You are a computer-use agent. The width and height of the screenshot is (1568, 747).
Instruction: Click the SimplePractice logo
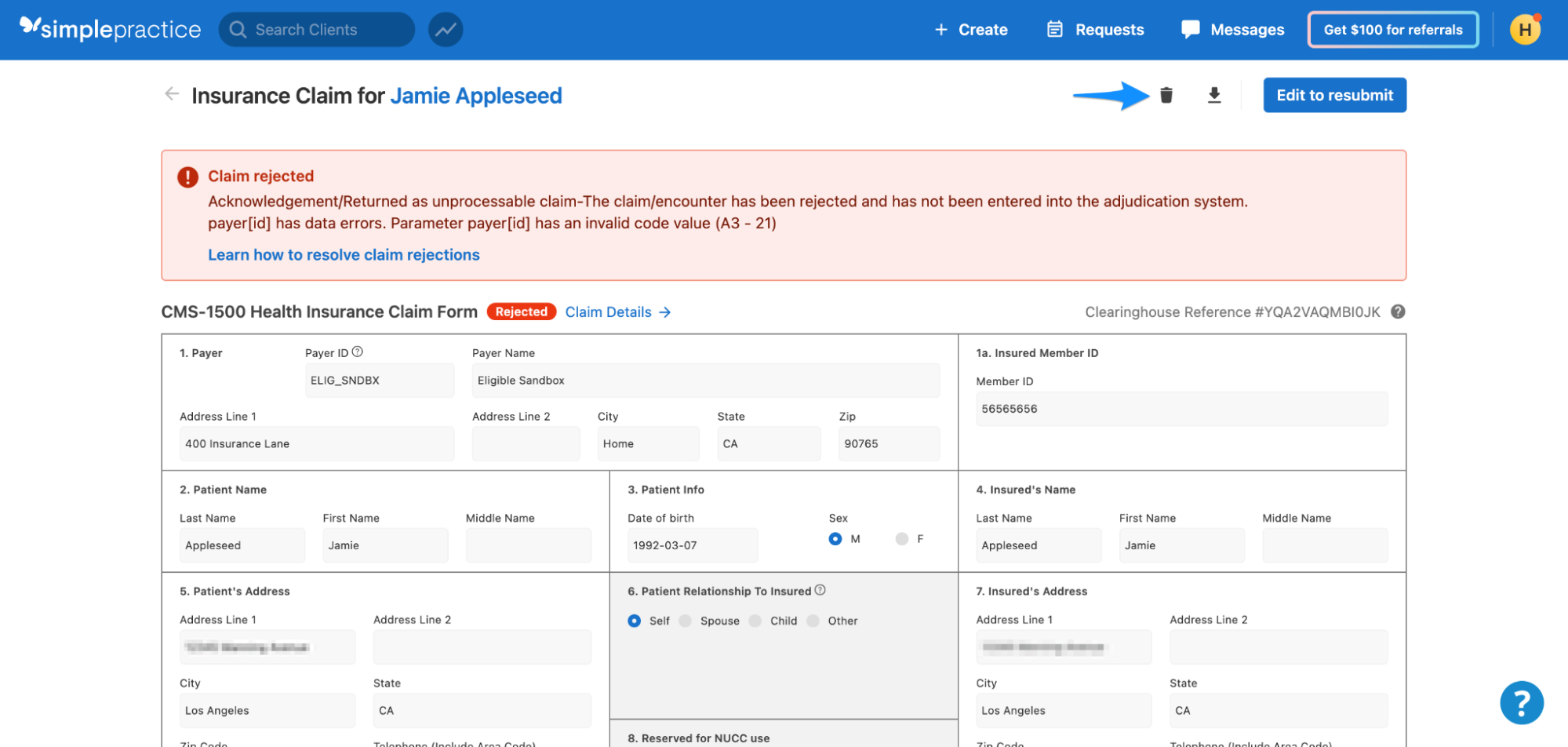click(110, 29)
